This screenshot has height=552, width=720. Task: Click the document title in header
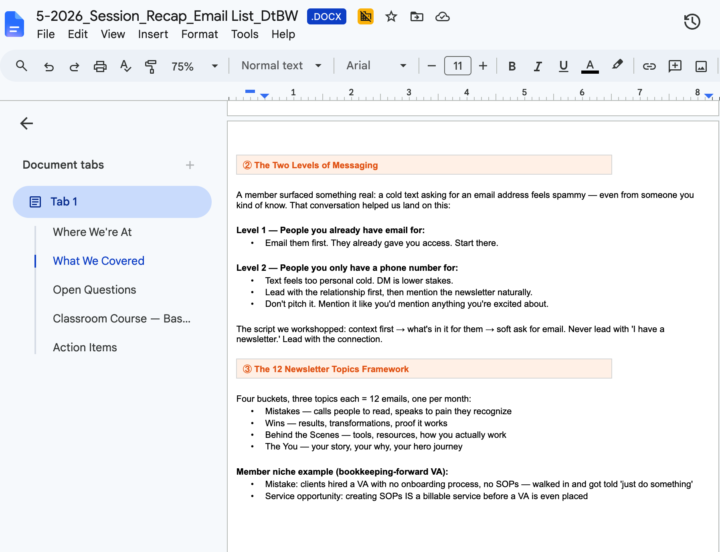pyautogui.click(x=167, y=16)
